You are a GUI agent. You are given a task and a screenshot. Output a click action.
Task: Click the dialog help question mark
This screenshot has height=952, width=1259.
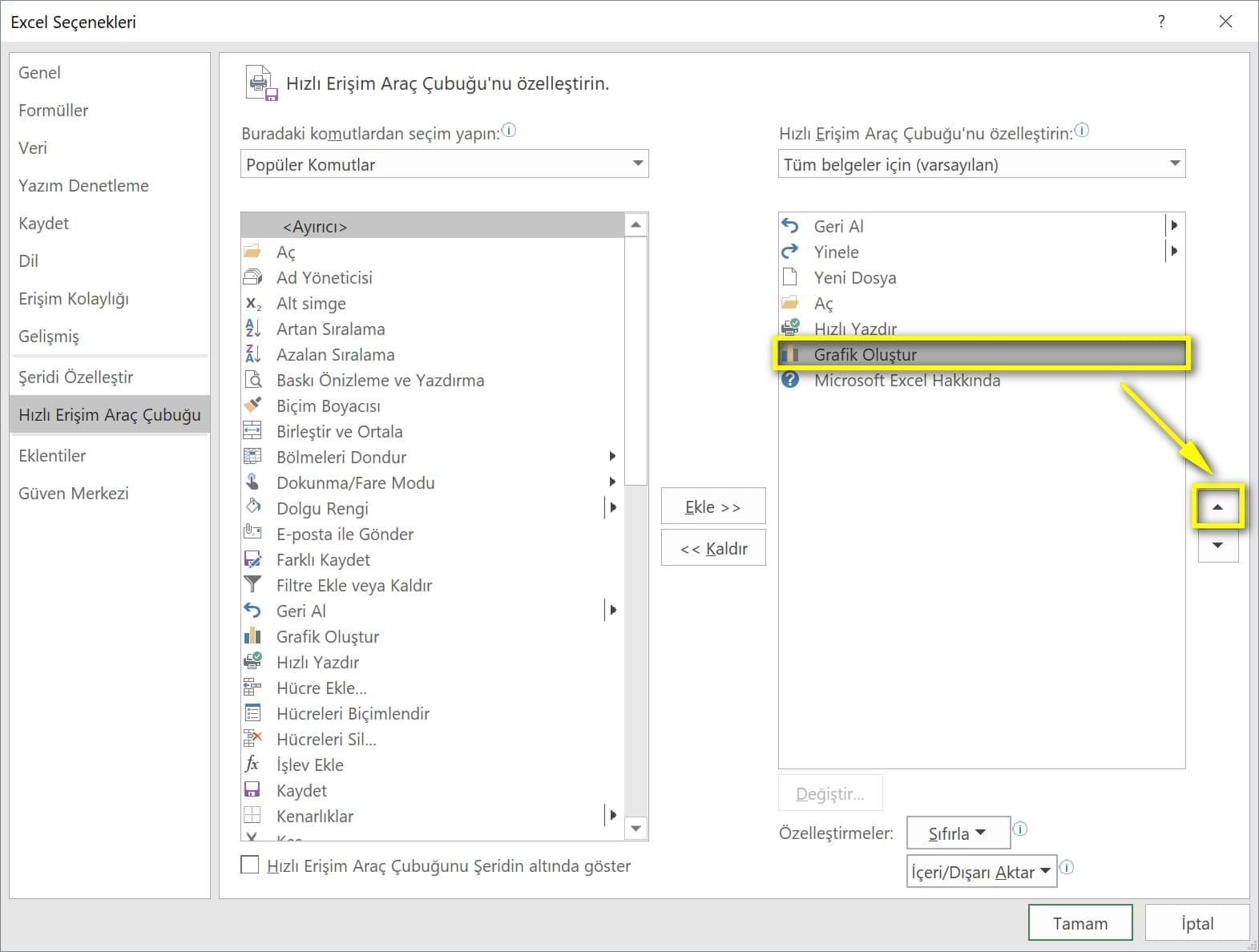coord(1161,22)
